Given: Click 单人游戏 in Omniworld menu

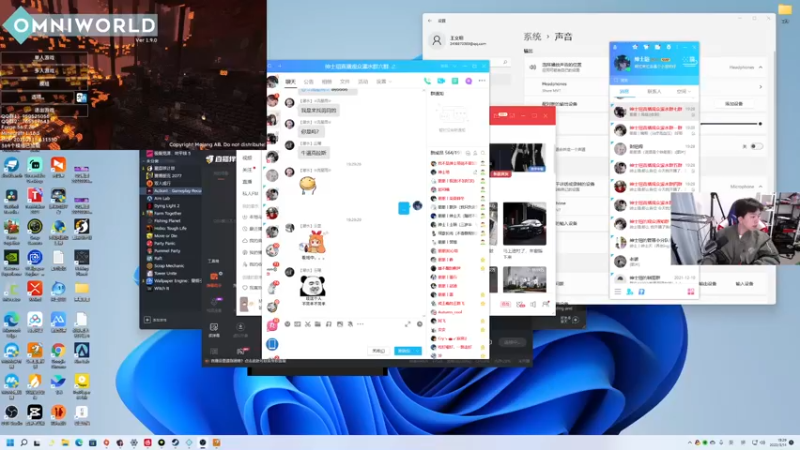Looking at the screenshot, I should [x=44, y=58].
